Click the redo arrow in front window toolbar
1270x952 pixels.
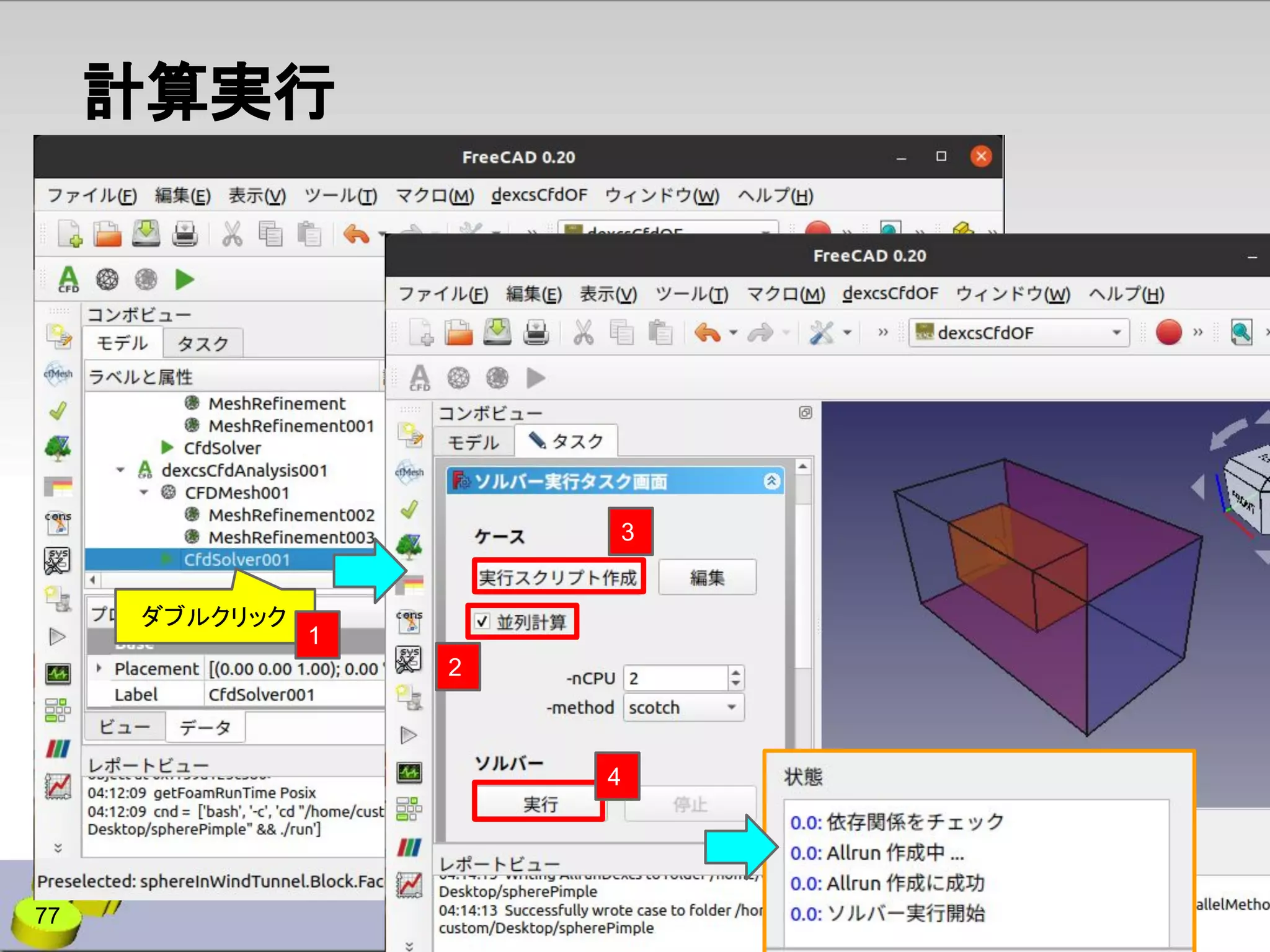click(760, 333)
